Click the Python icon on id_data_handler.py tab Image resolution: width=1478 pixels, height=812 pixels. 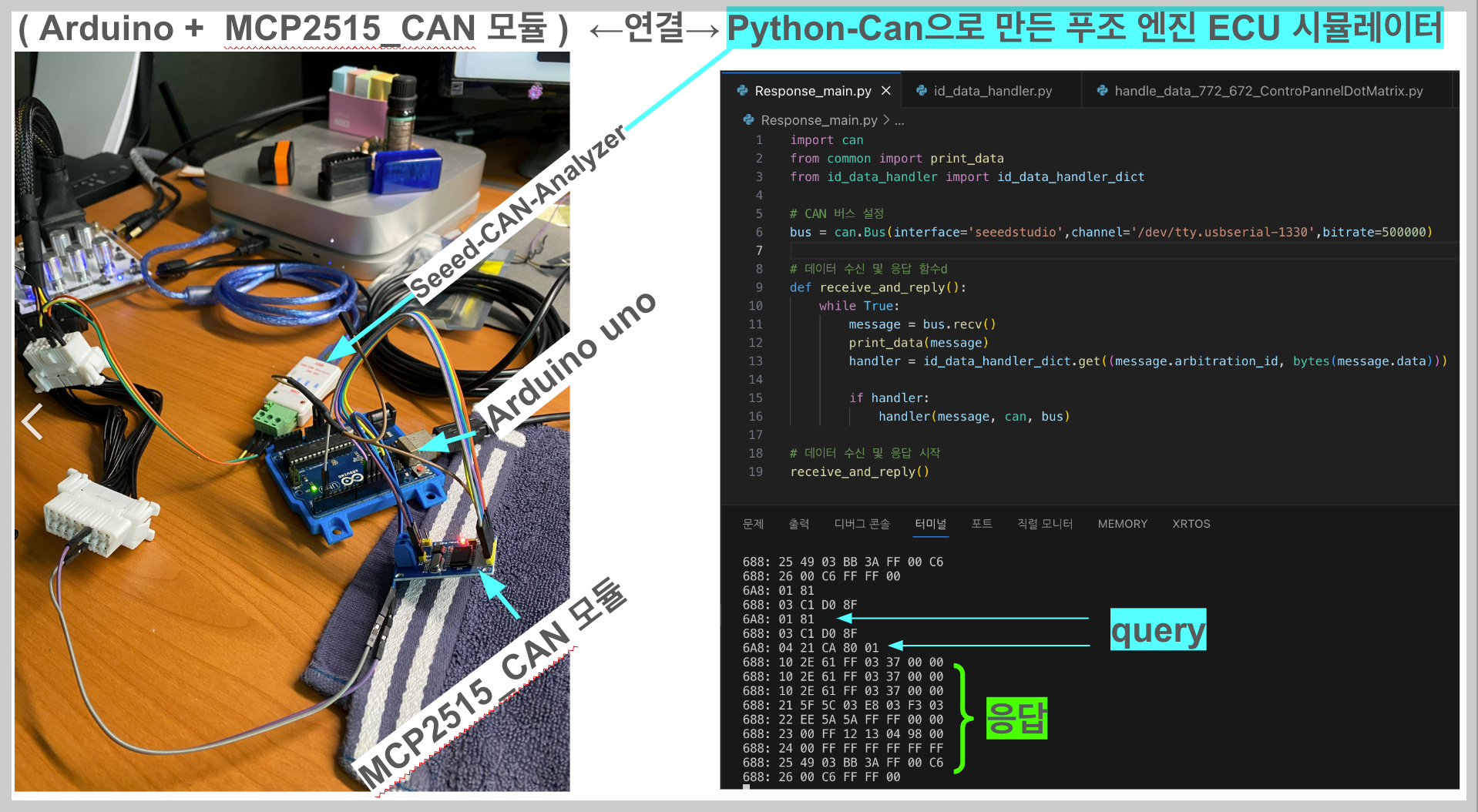(921, 91)
